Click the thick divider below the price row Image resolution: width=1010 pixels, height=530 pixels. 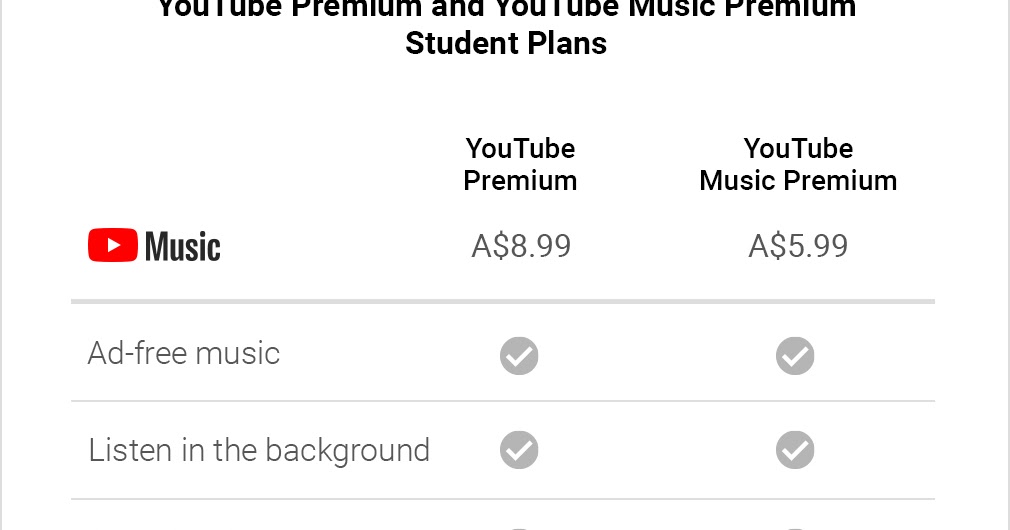(x=502, y=301)
